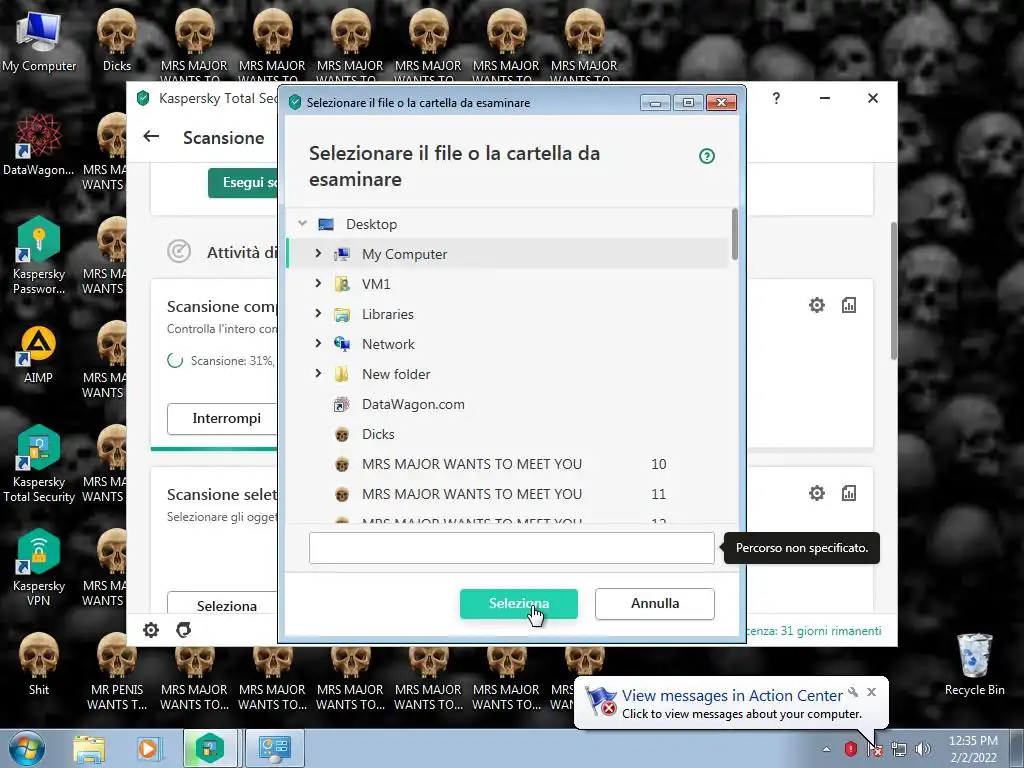Expand the New folder node
The width and height of the screenshot is (1024, 768).
318,373
